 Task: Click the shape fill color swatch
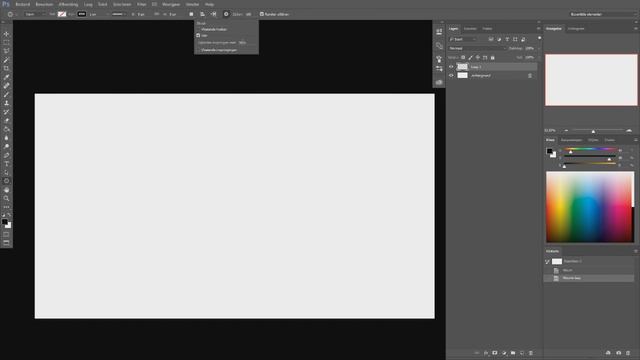pos(62,14)
